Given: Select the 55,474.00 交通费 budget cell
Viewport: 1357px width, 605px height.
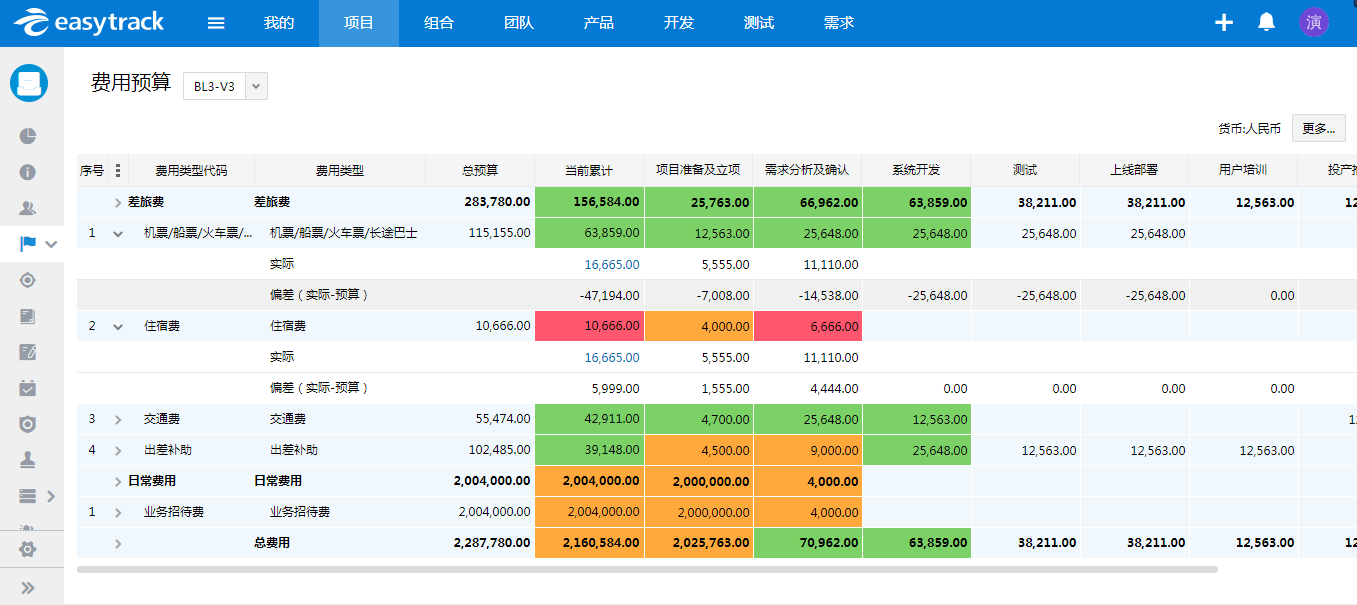Looking at the screenshot, I should point(480,420).
